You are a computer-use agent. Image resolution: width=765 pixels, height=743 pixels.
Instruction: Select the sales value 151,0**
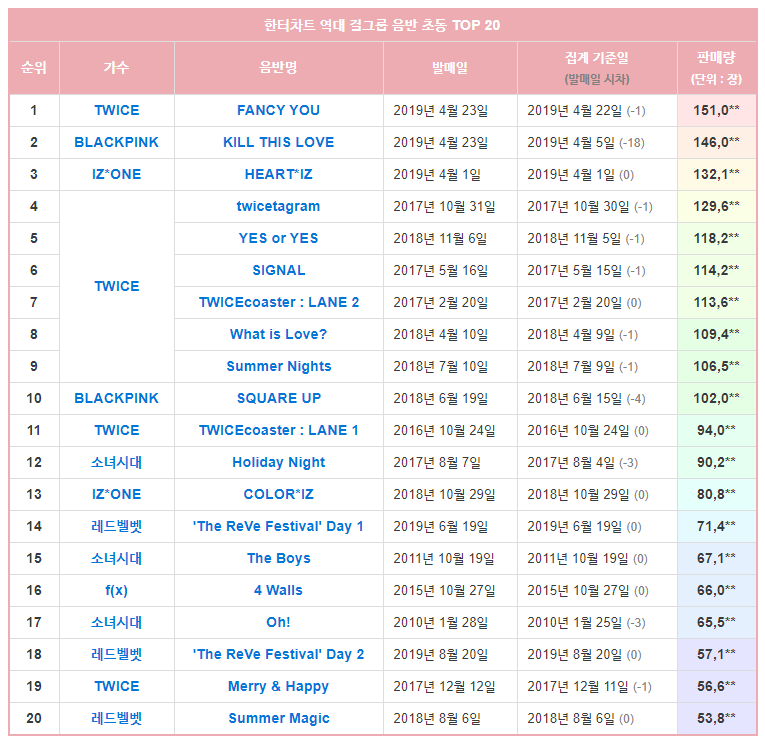click(716, 110)
